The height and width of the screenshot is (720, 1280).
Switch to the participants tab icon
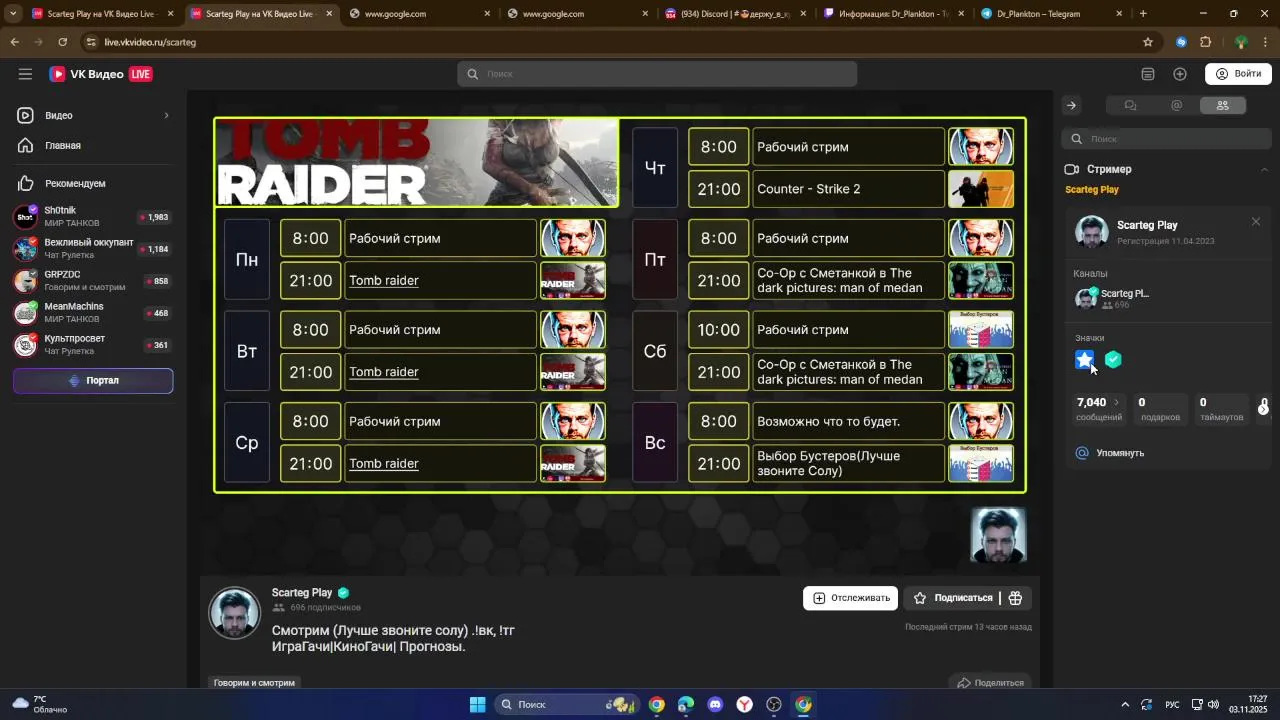(x=1222, y=105)
